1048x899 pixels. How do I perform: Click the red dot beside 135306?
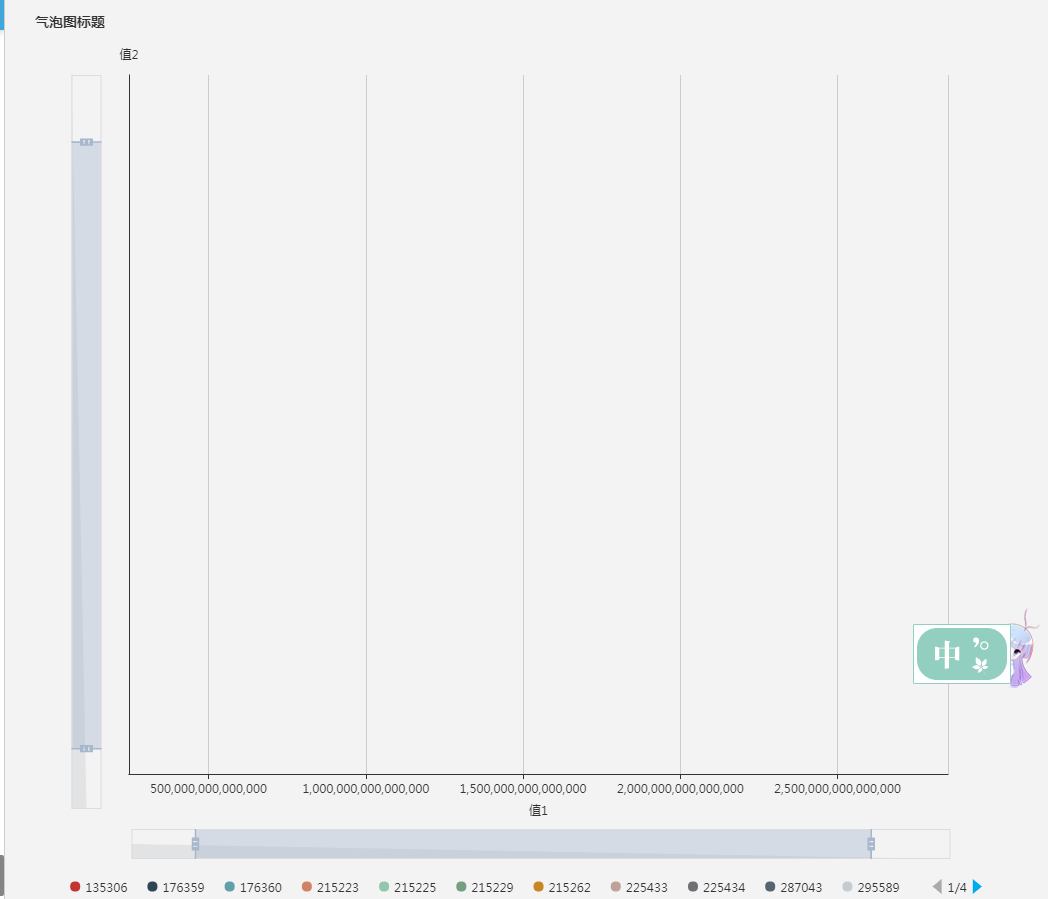74,887
